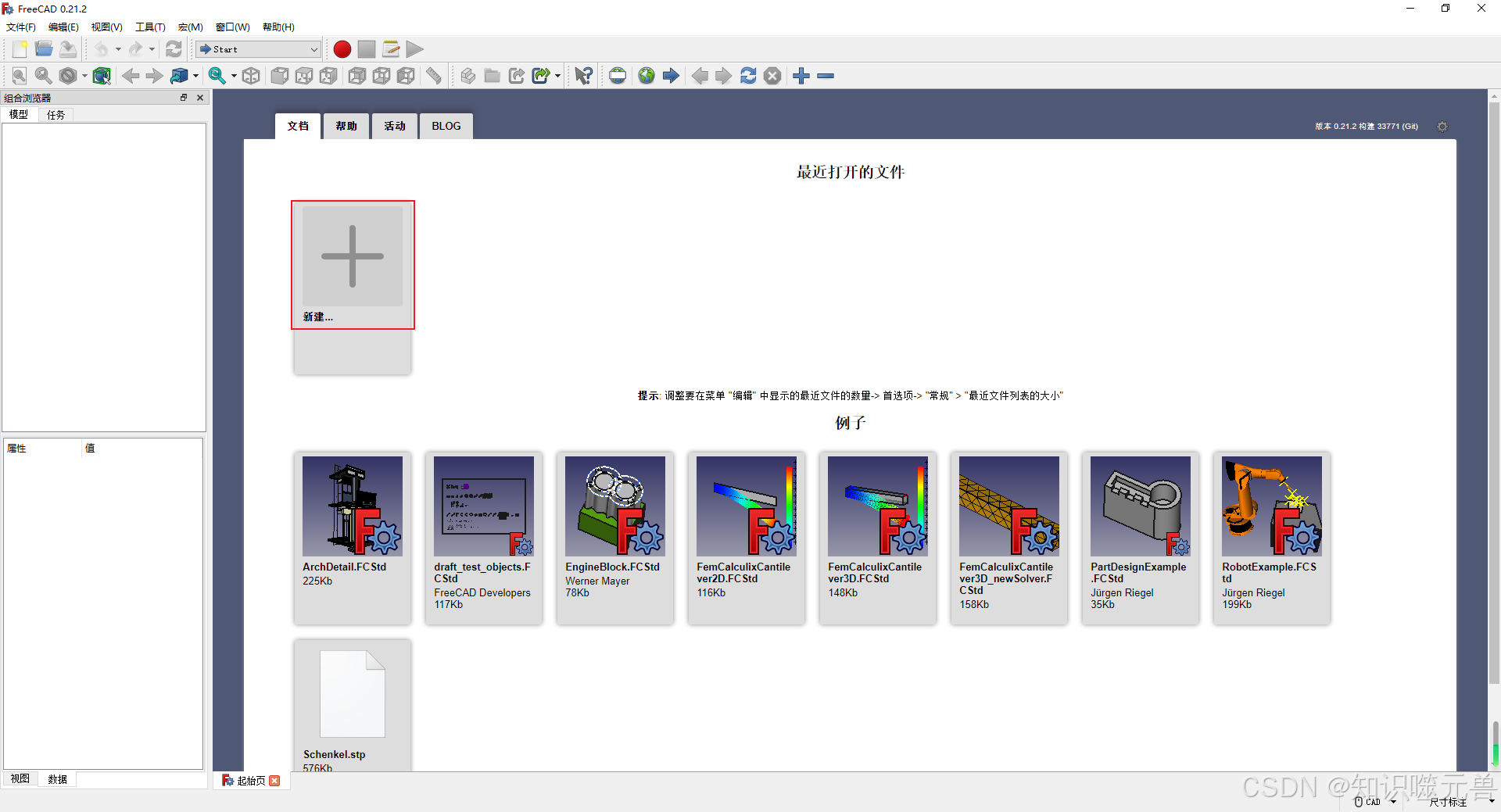
Task: Close the 起始页 document tab
Action: point(274,781)
